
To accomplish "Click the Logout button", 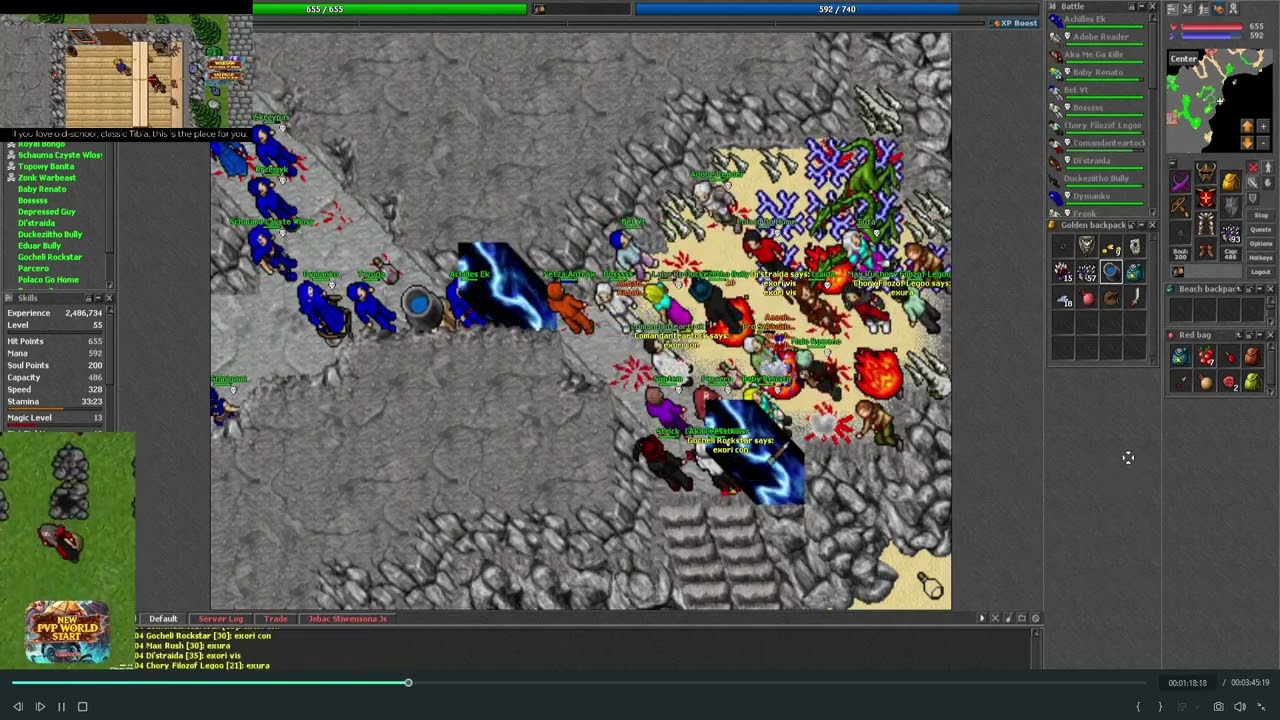I will [x=1261, y=272].
